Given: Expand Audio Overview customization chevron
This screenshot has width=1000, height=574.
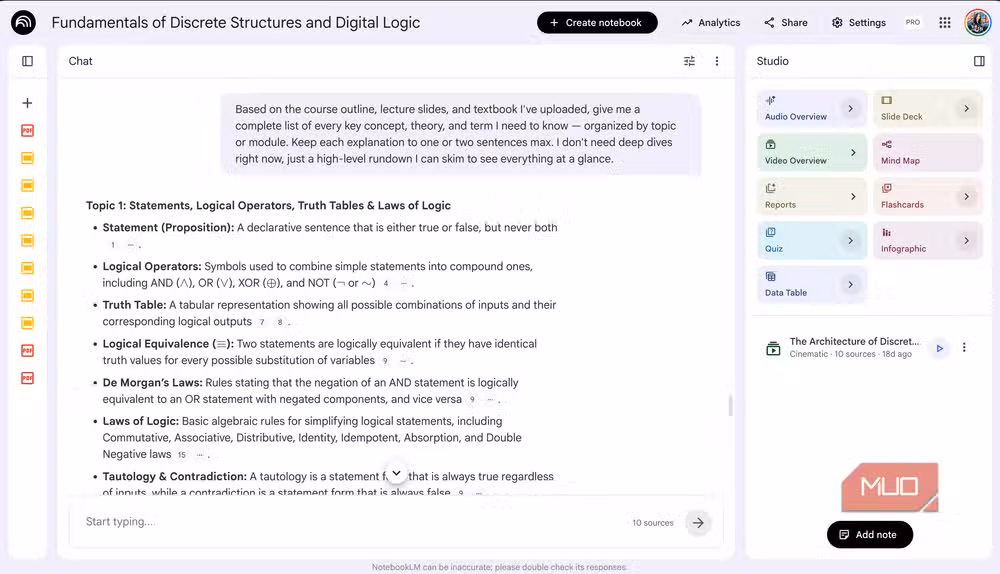Looking at the screenshot, I should click(x=850, y=108).
